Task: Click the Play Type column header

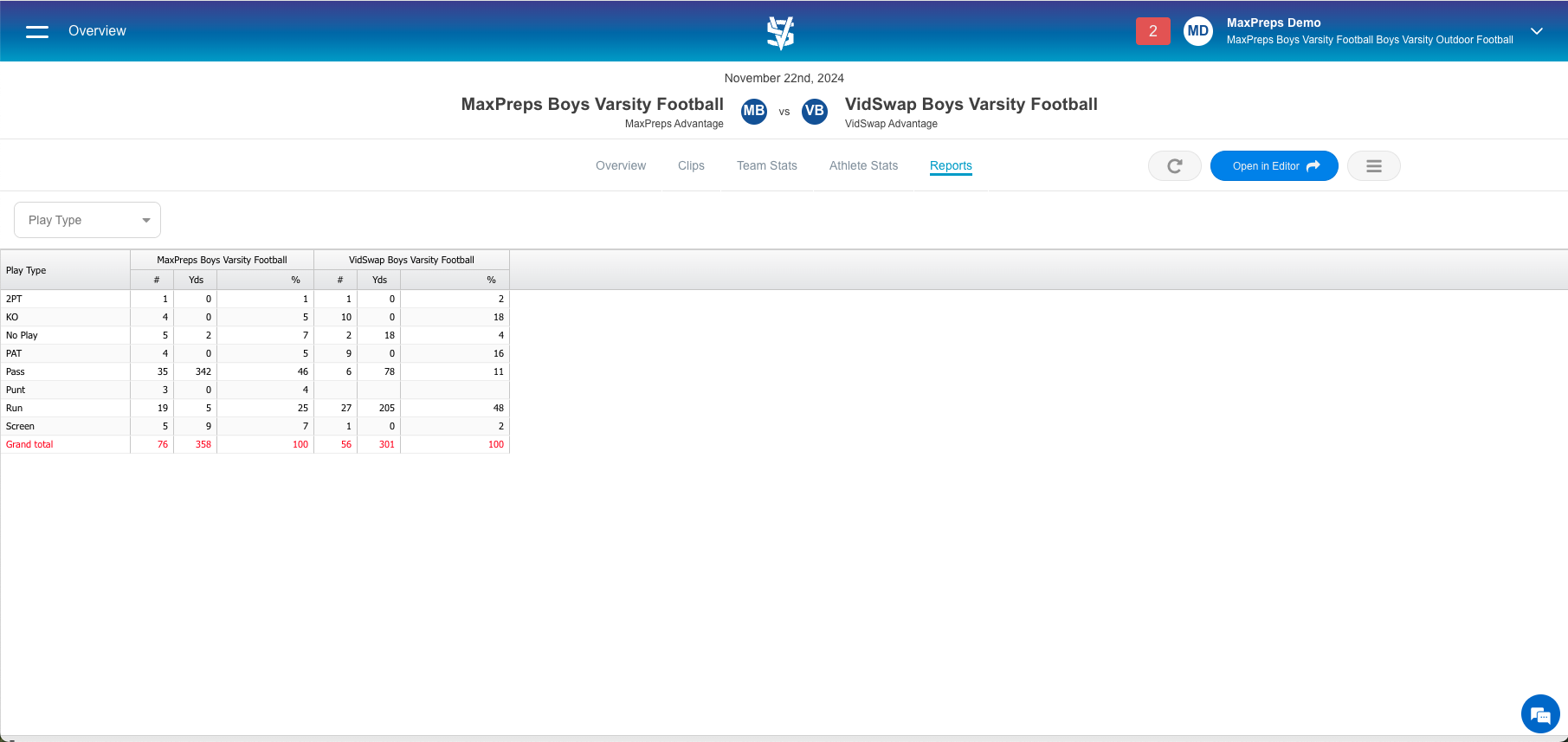Action: coord(65,270)
